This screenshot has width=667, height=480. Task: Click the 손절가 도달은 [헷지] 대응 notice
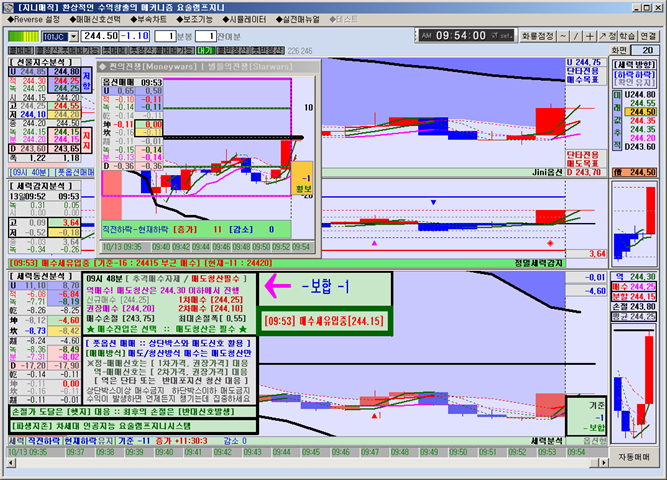134,412
